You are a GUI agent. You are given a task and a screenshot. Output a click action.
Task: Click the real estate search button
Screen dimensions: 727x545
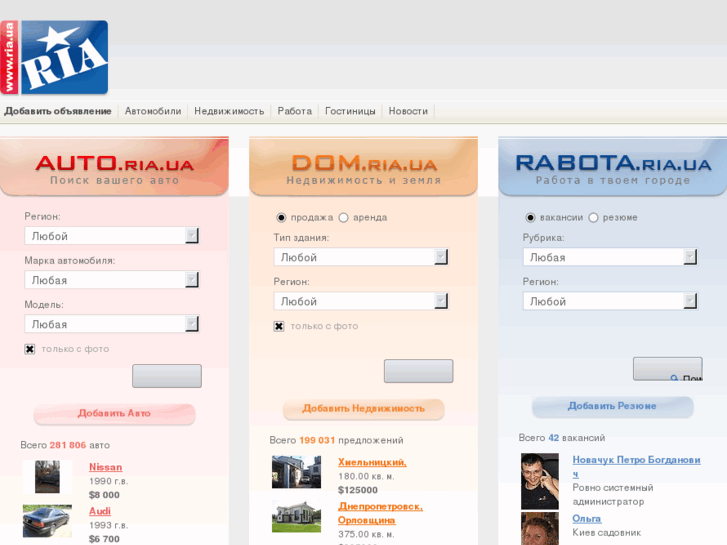tap(418, 371)
